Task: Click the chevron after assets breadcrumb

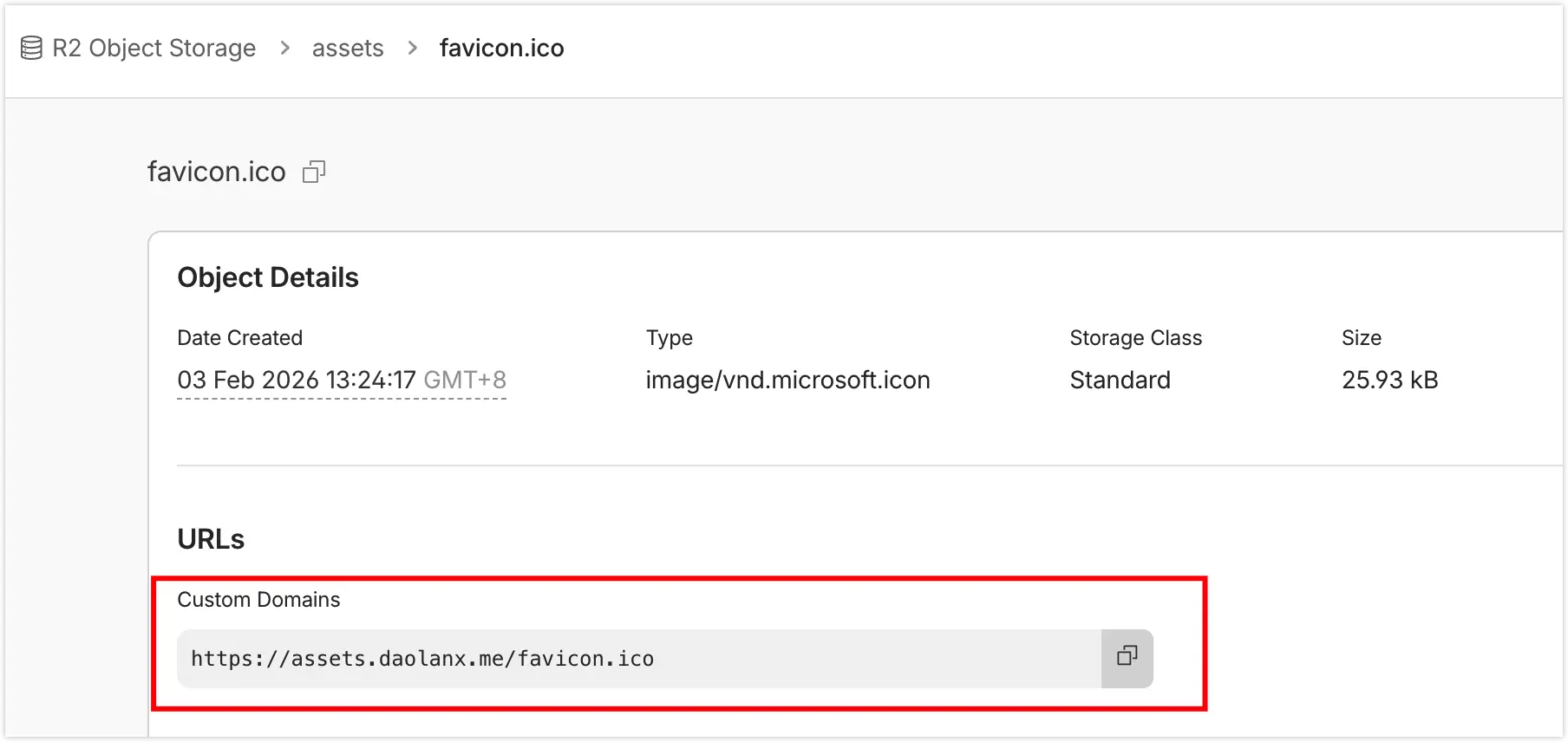Action: coord(412,49)
